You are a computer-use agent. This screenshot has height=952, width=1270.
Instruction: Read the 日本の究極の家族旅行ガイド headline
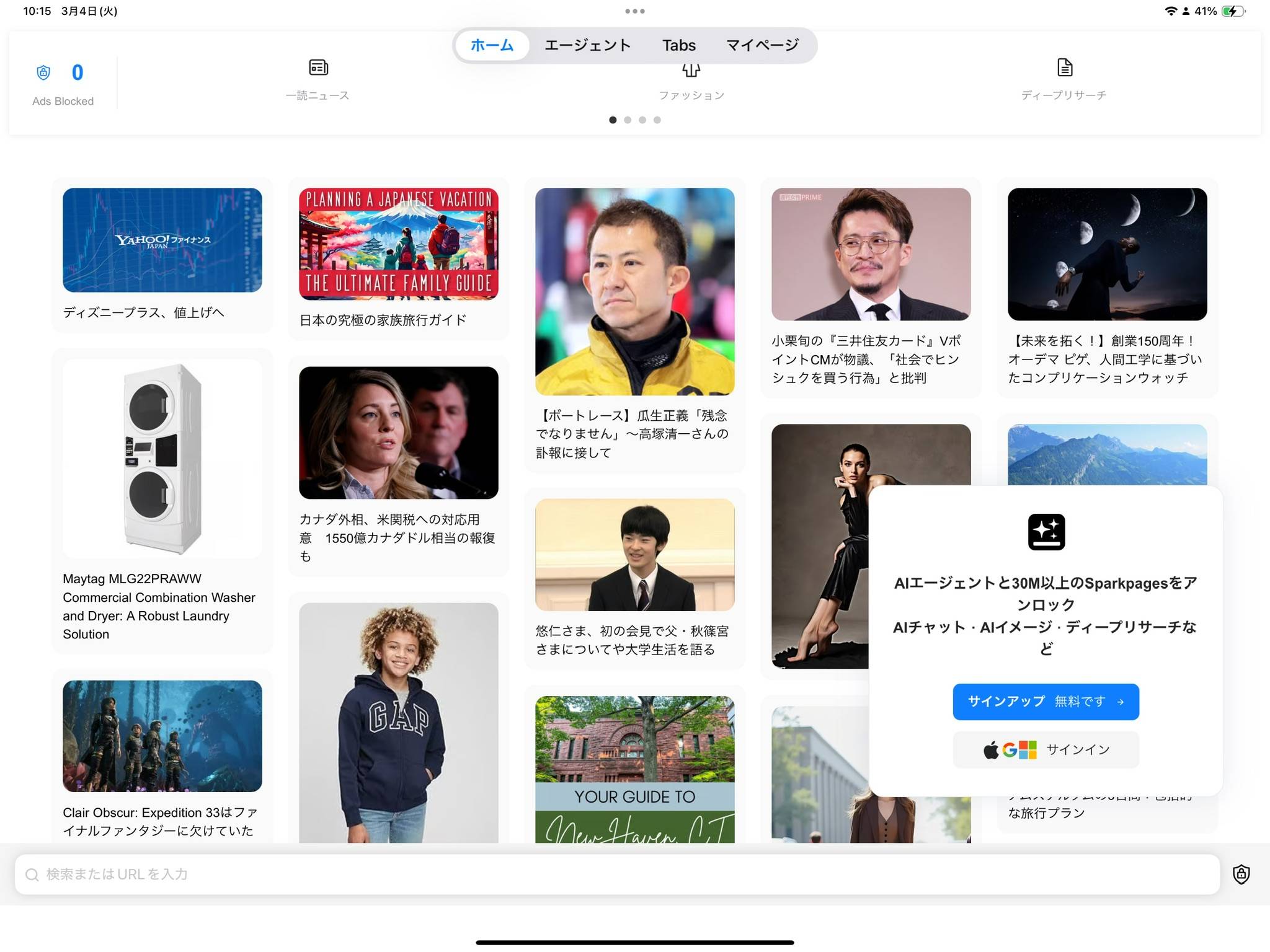click(x=383, y=320)
